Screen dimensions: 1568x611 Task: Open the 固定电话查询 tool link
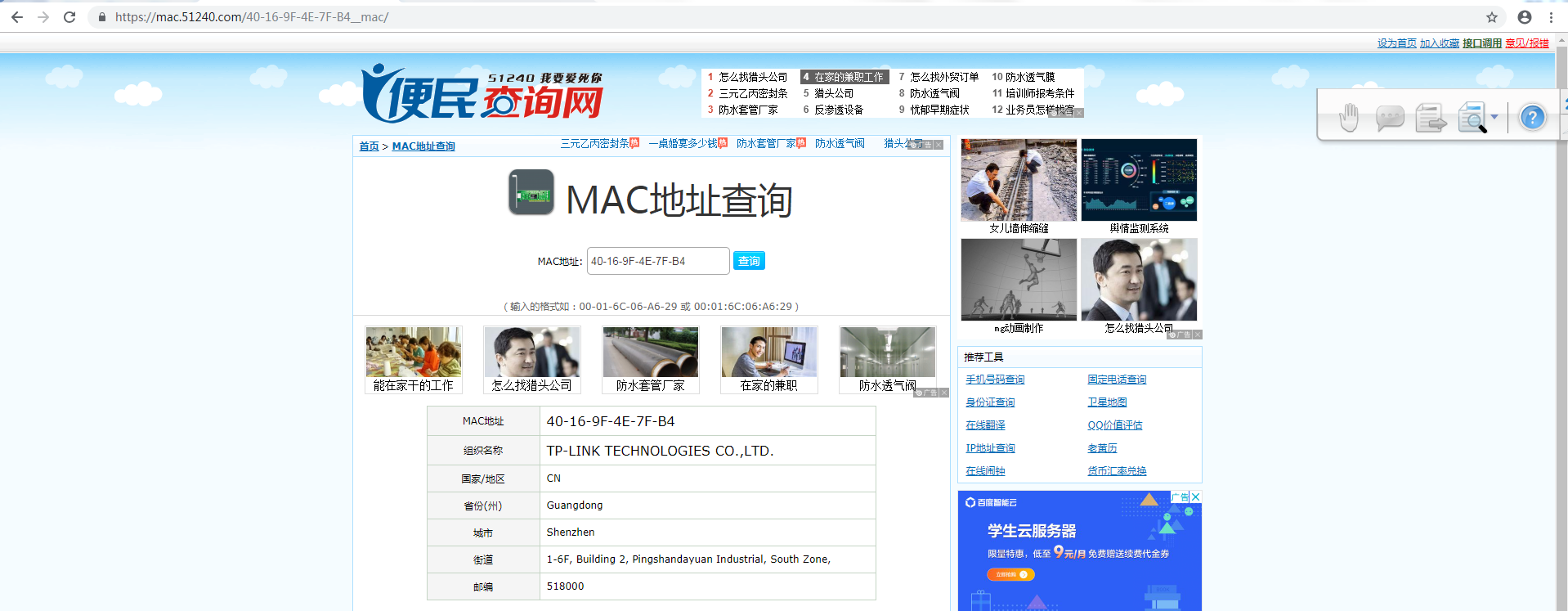(x=1117, y=380)
